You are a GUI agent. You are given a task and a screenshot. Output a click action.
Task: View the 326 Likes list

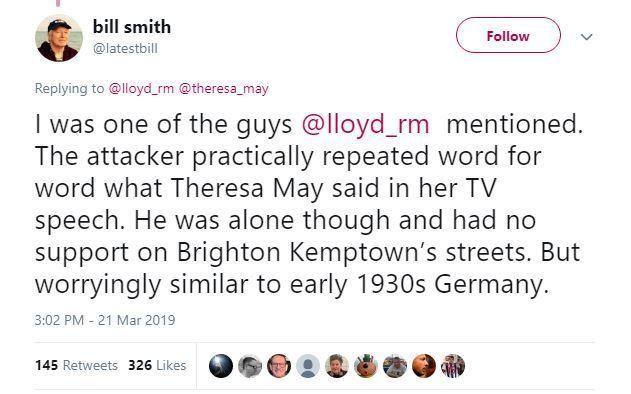pyautogui.click(x=157, y=365)
